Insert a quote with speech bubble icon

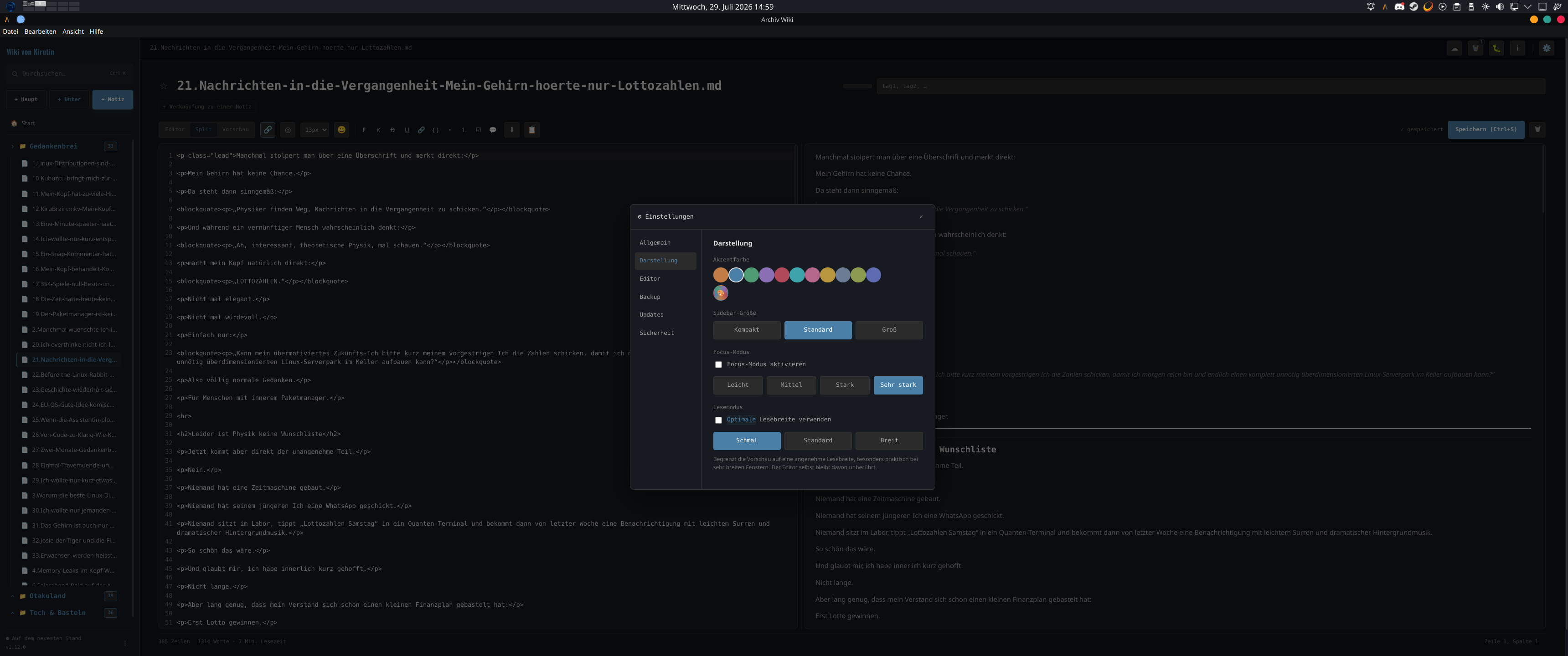coord(493,130)
